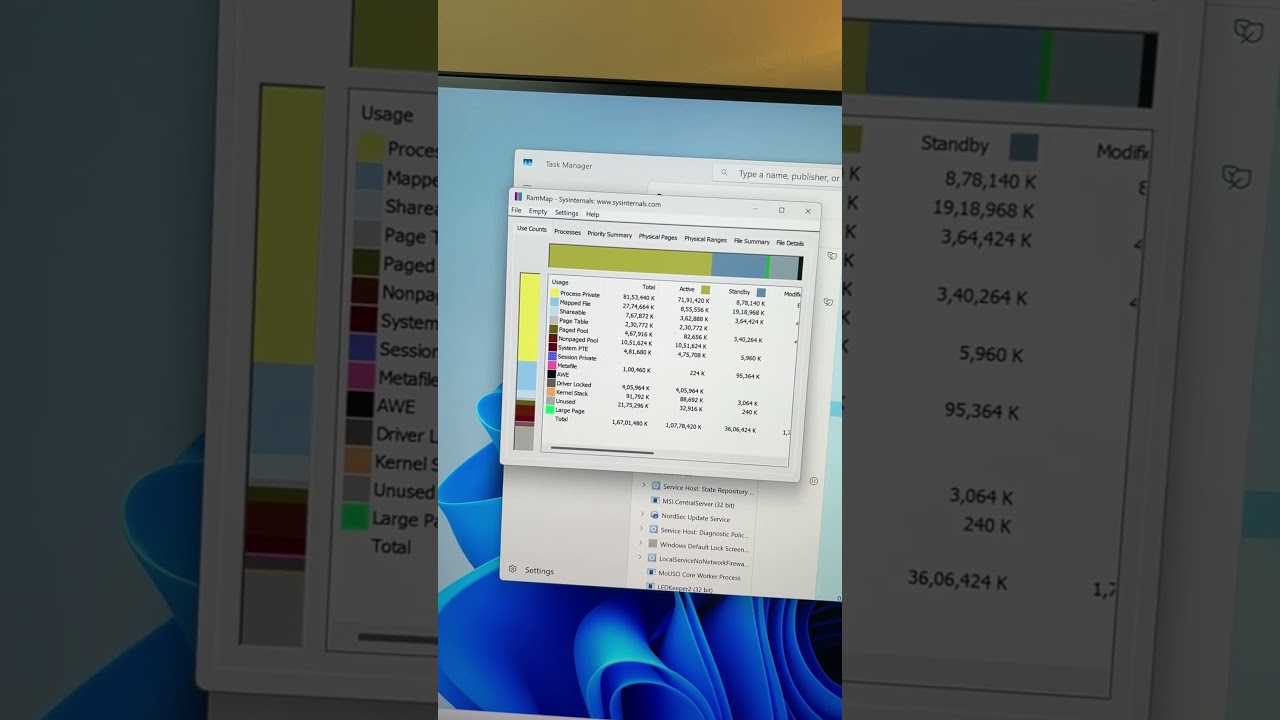1280x720 pixels.
Task: Click the Standby column header
Action: (x=739, y=292)
